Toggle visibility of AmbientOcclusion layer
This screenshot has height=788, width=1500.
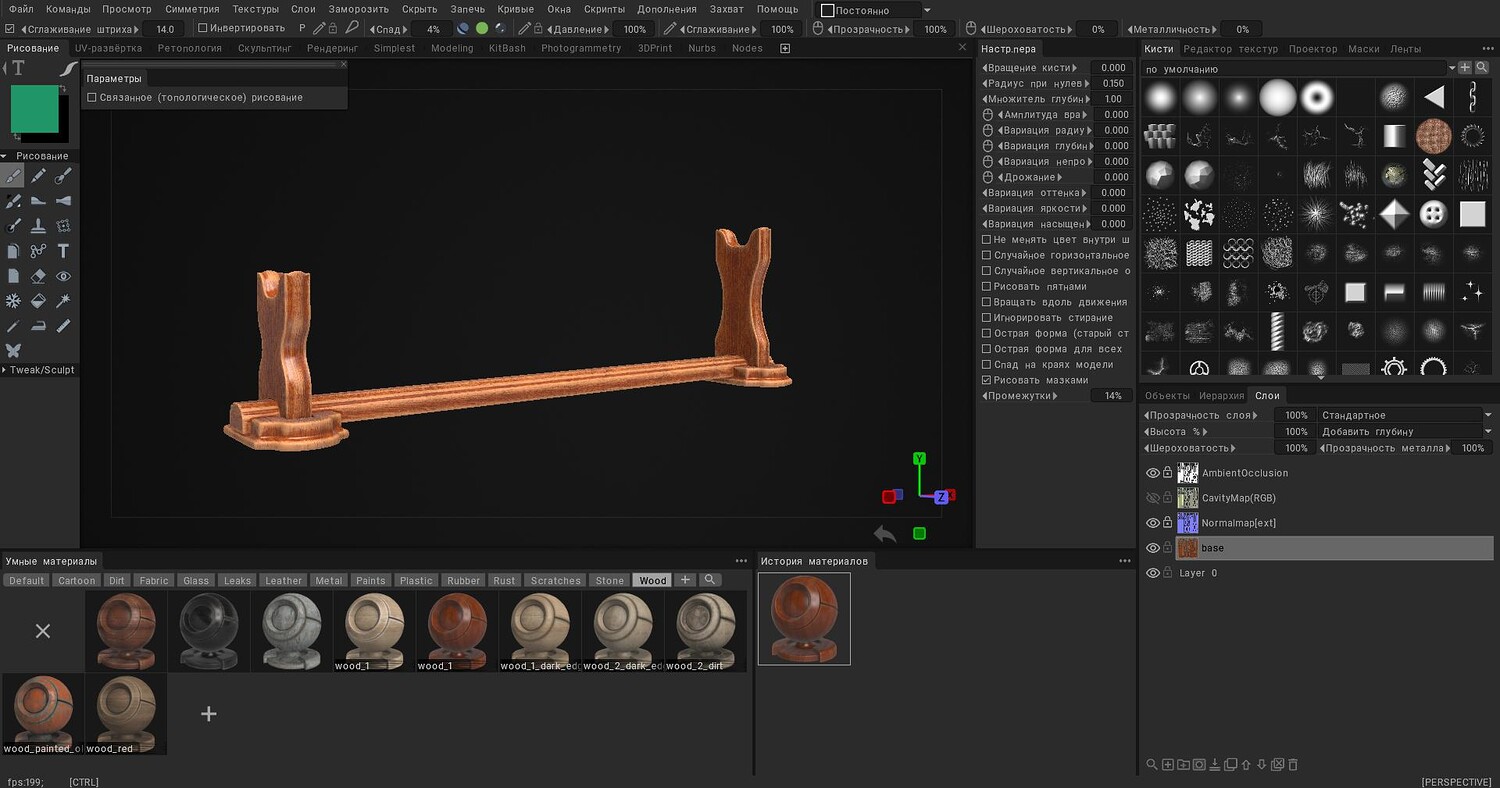click(1152, 473)
